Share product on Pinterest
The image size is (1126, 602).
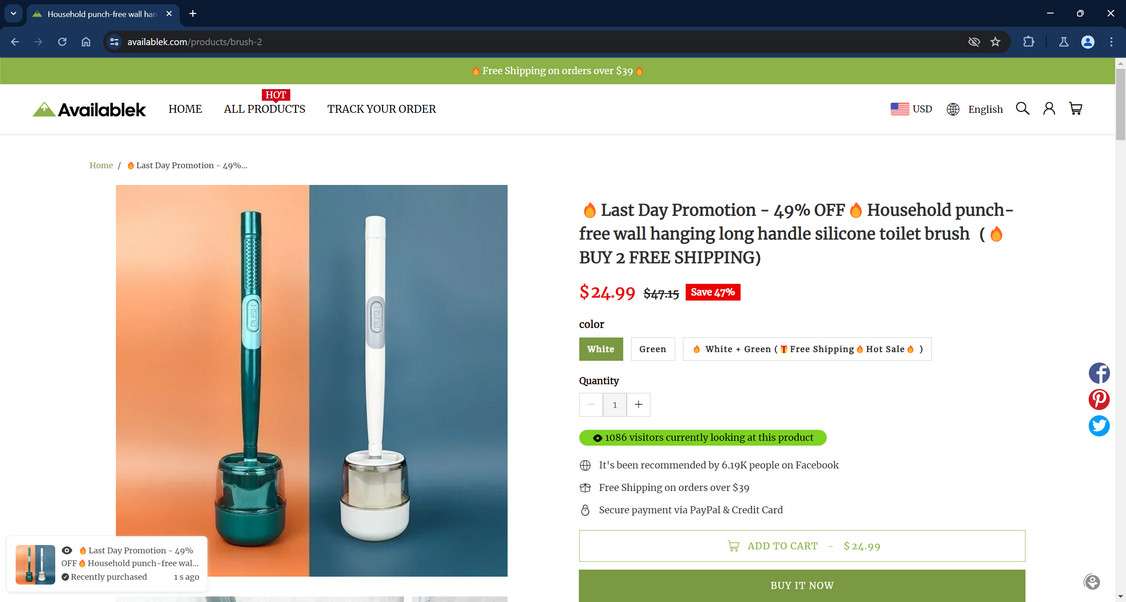pyautogui.click(x=1099, y=399)
